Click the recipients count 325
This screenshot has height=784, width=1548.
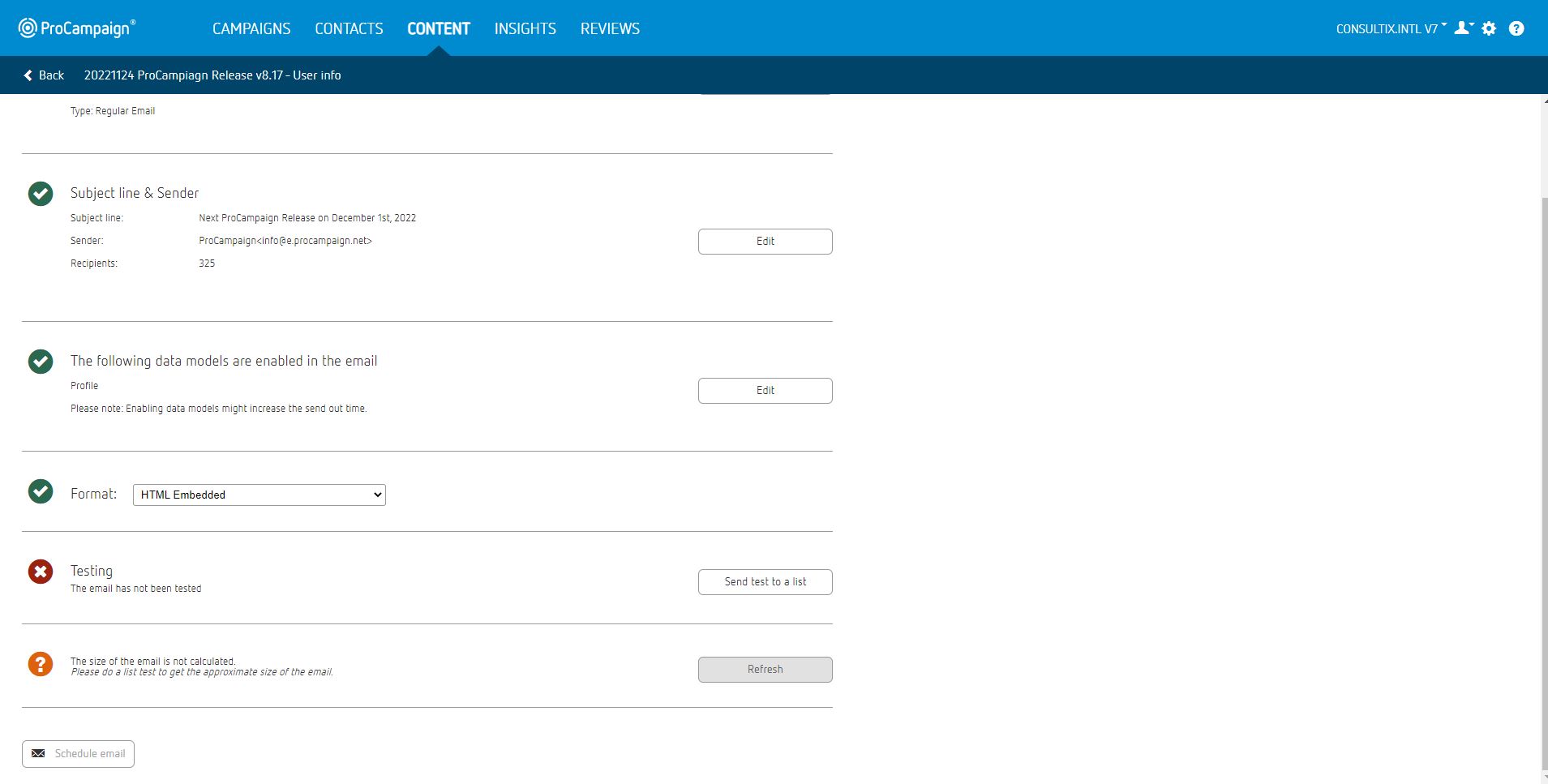point(207,263)
